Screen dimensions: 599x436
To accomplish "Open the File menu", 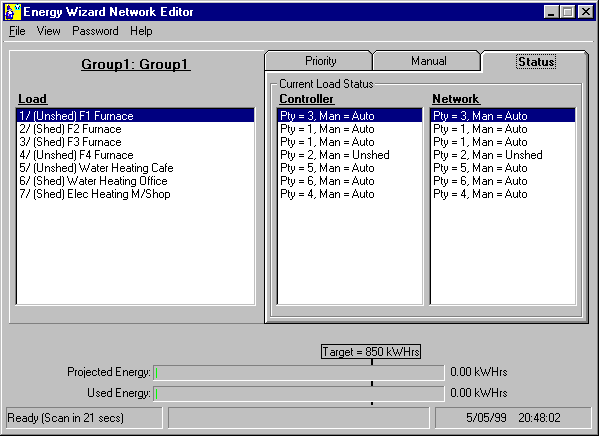I will coord(17,31).
